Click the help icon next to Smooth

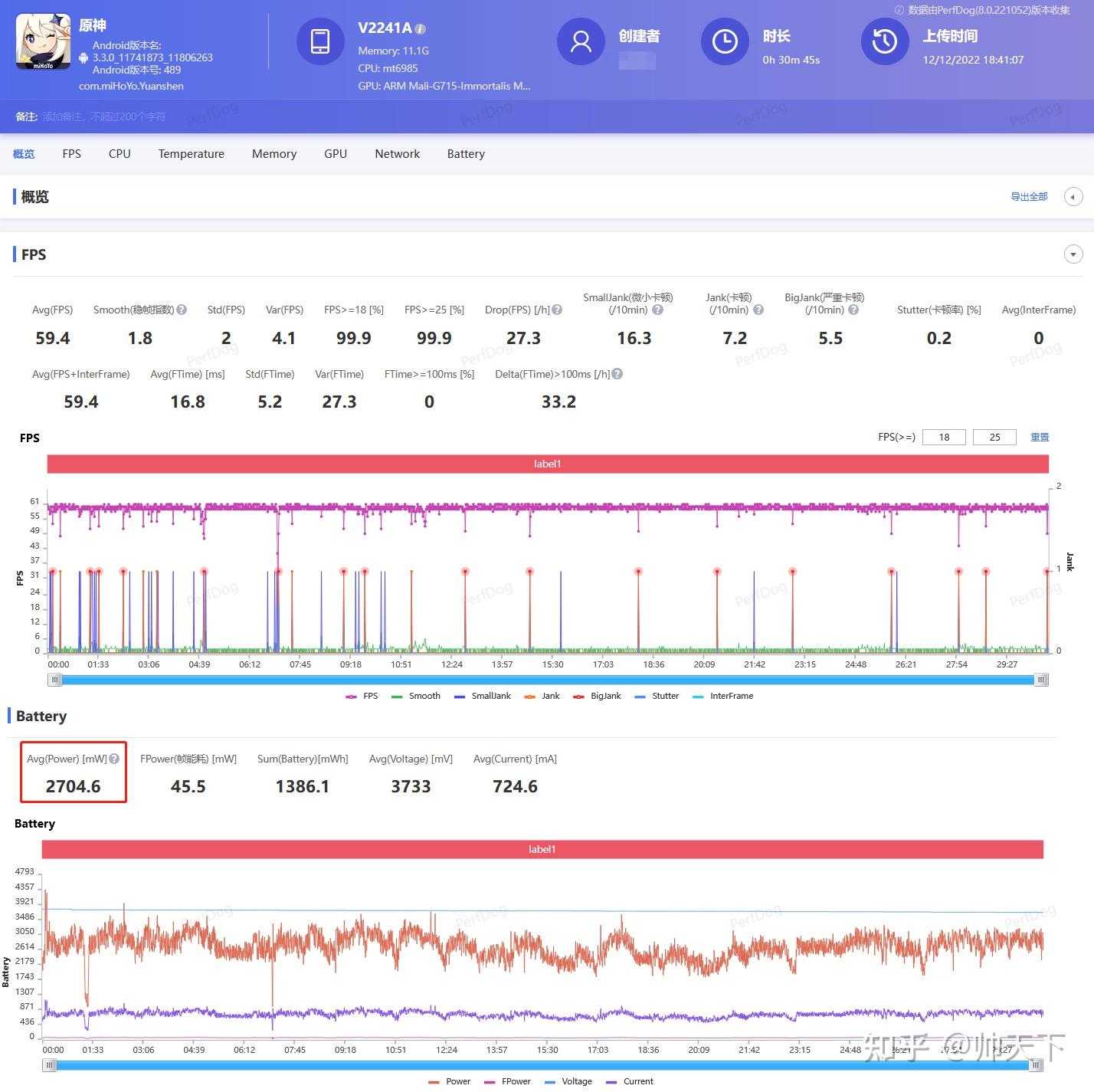[x=182, y=310]
